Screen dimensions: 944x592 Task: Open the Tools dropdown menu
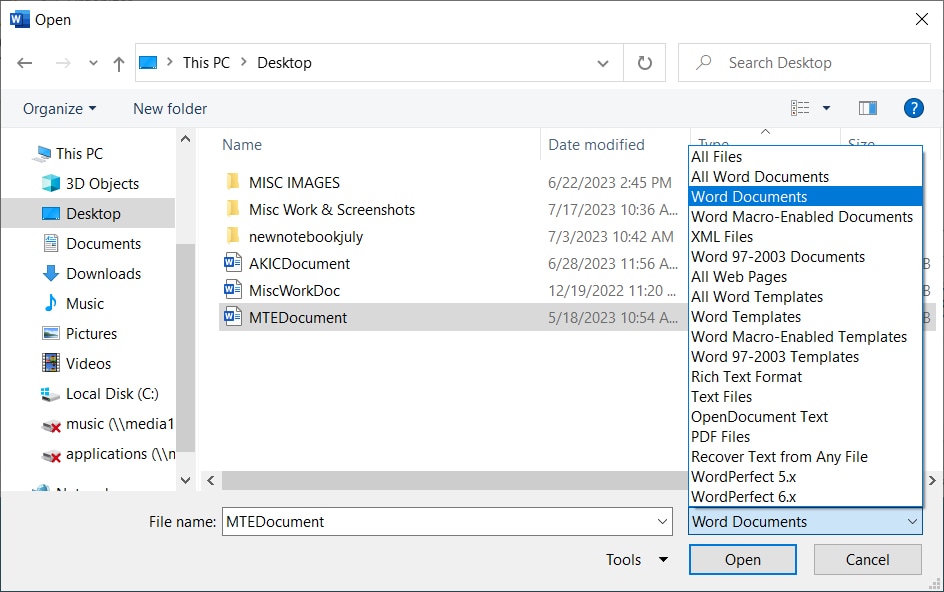636,560
